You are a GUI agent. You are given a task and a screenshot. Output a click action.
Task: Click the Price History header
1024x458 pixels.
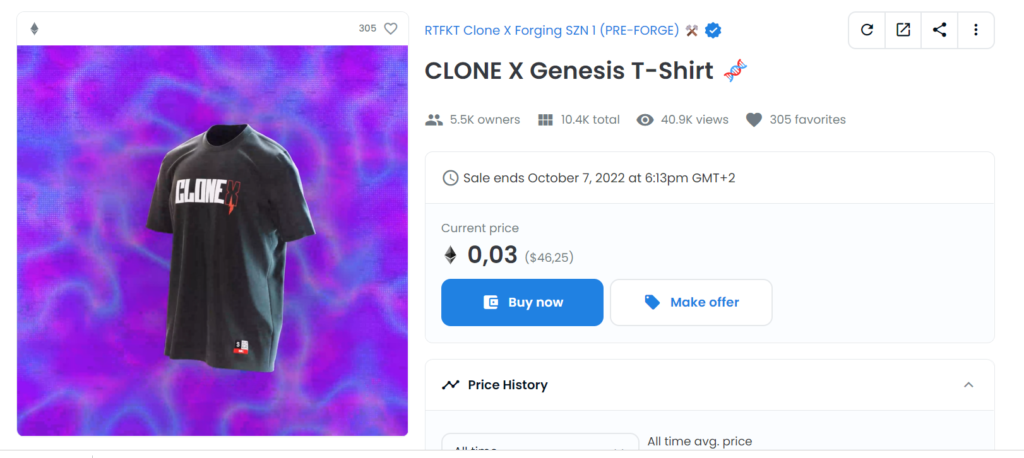[x=507, y=385]
